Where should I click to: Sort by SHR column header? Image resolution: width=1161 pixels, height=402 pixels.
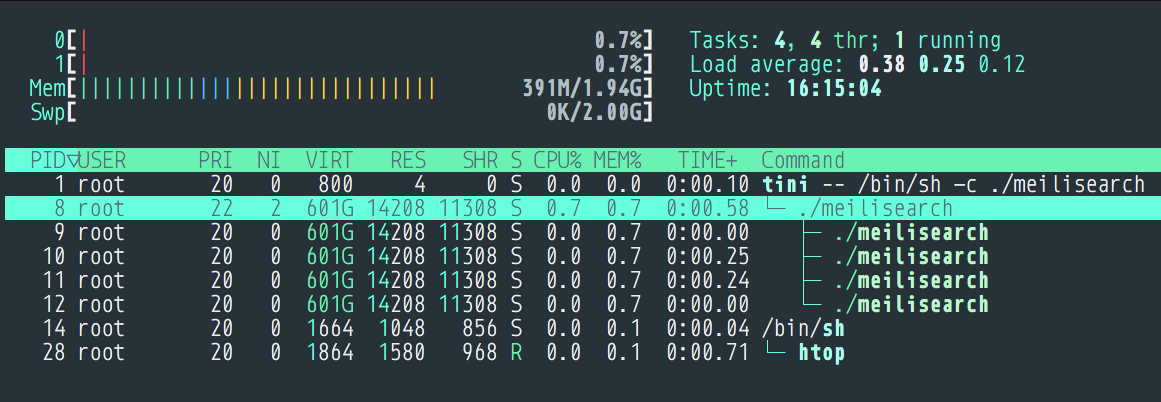tap(479, 160)
